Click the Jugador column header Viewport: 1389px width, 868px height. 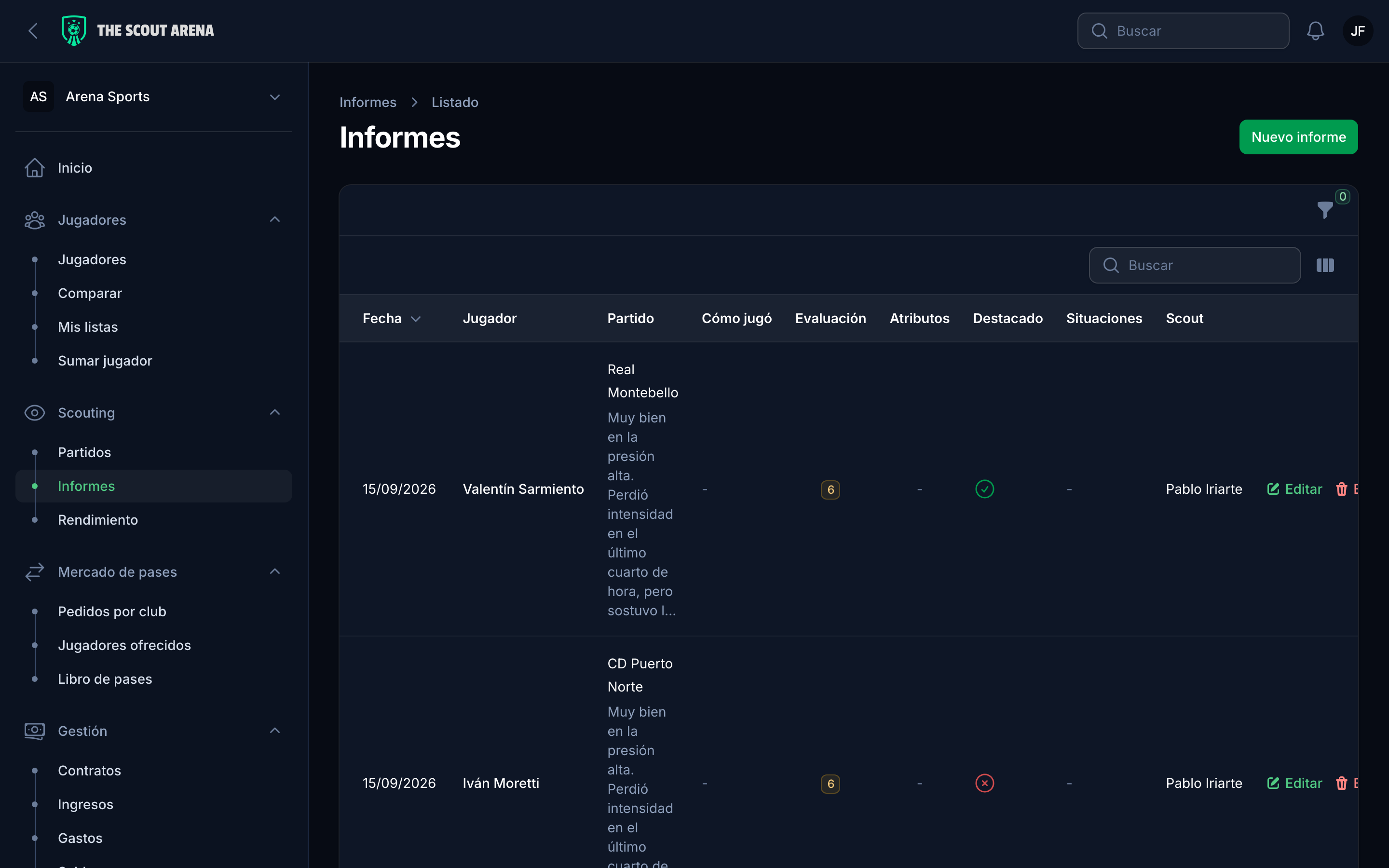point(490,319)
